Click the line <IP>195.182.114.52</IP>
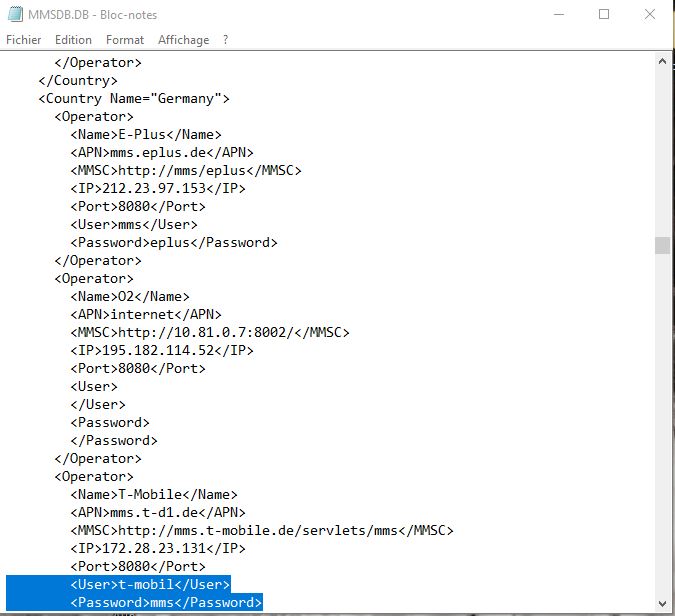675x616 pixels. [x=162, y=351]
